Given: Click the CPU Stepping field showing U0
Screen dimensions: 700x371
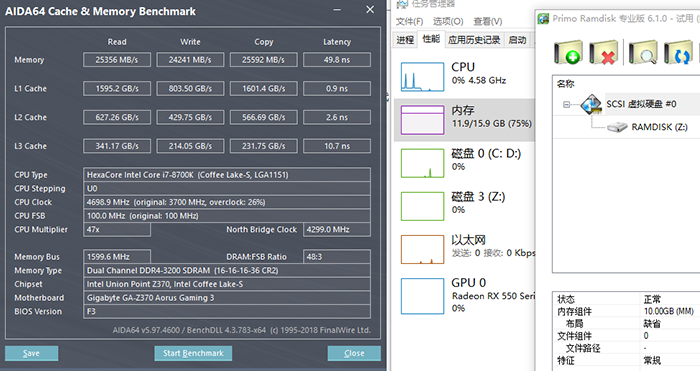Looking at the screenshot, I should coord(227,188).
